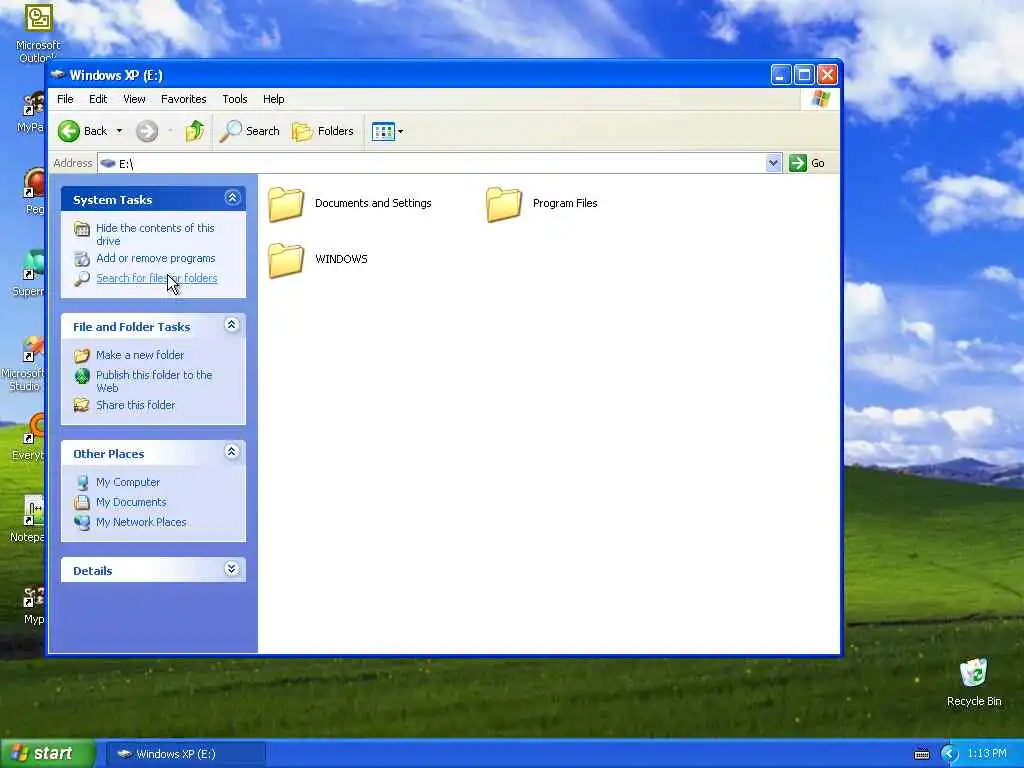Go to My Documents in Other Places
This screenshot has width=1024, height=768.
(131, 502)
